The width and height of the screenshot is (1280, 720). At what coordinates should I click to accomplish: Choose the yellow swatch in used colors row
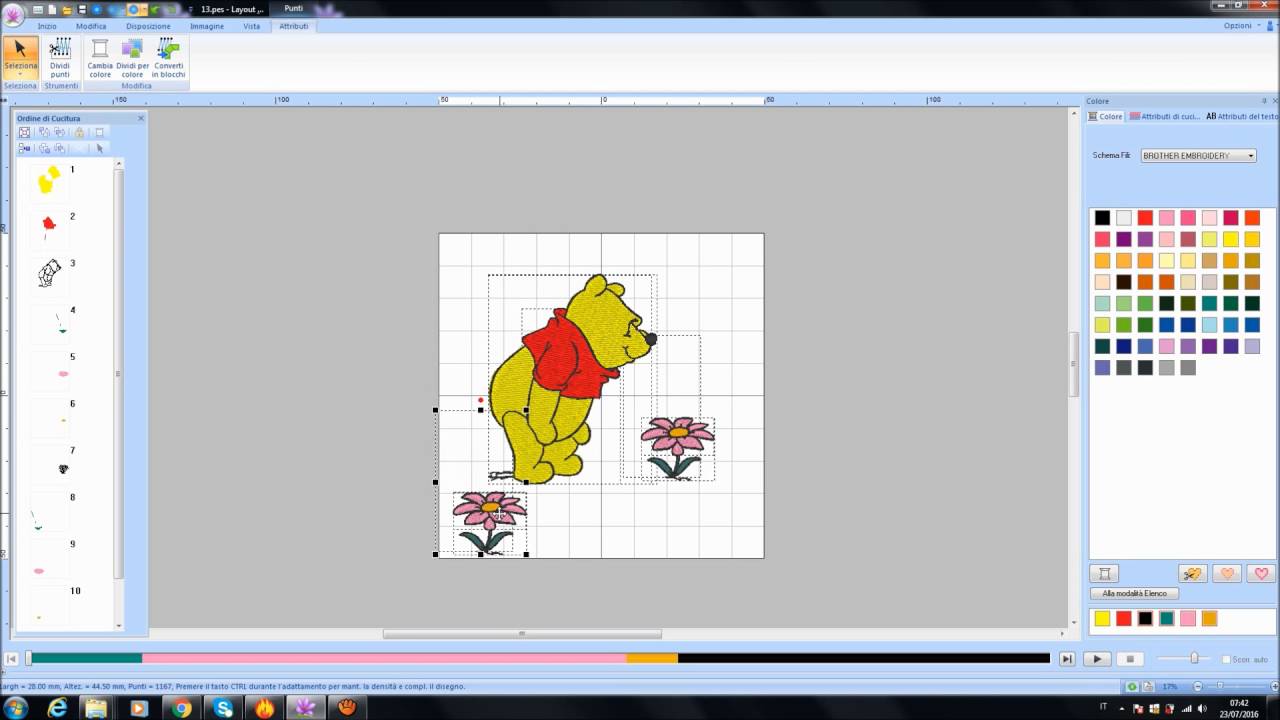pyautogui.click(x=1102, y=619)
